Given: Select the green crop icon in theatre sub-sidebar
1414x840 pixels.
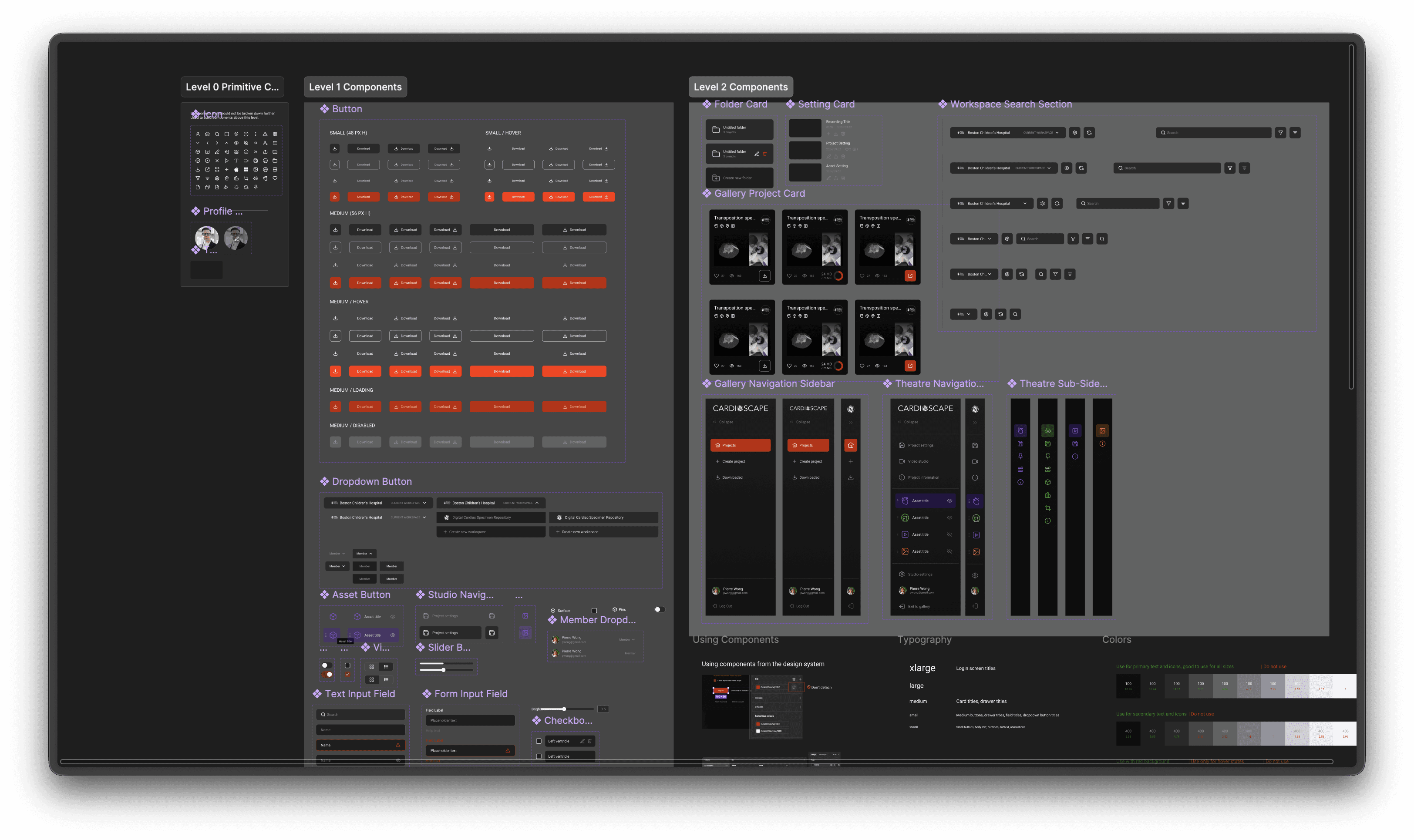Looking at the screenshot, I should 1048,508.
